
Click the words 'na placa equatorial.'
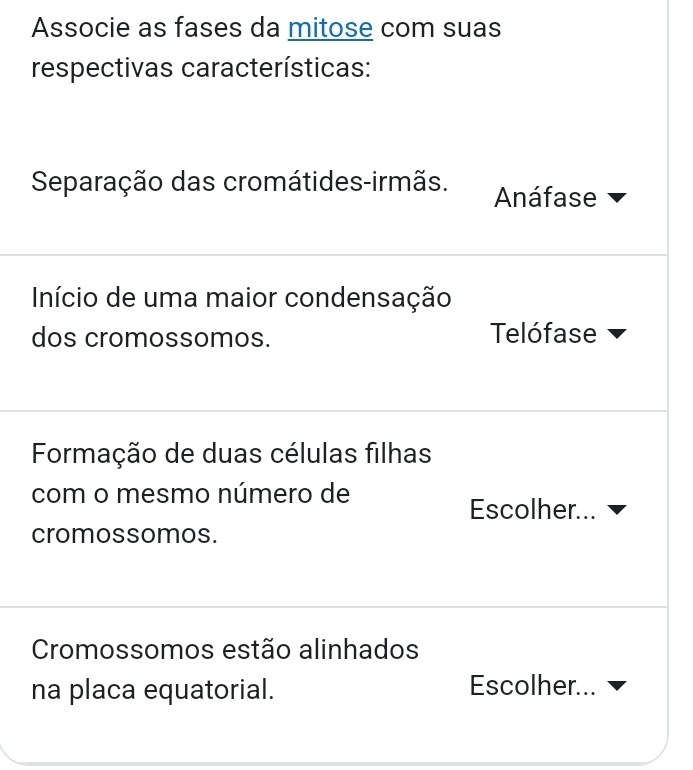[x=151, y=689]
